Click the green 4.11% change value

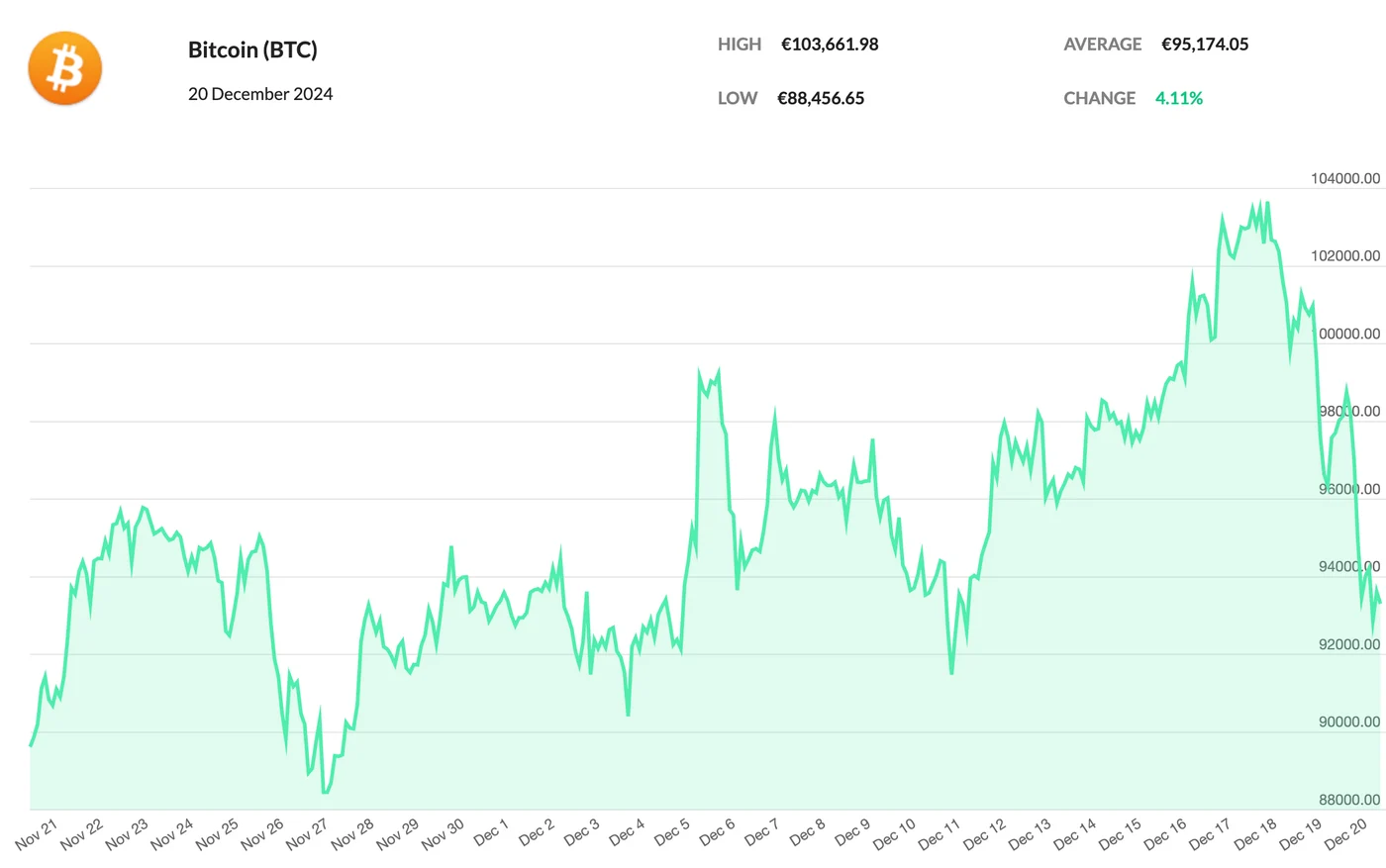pyautogui.click(x=1179, y=98)
